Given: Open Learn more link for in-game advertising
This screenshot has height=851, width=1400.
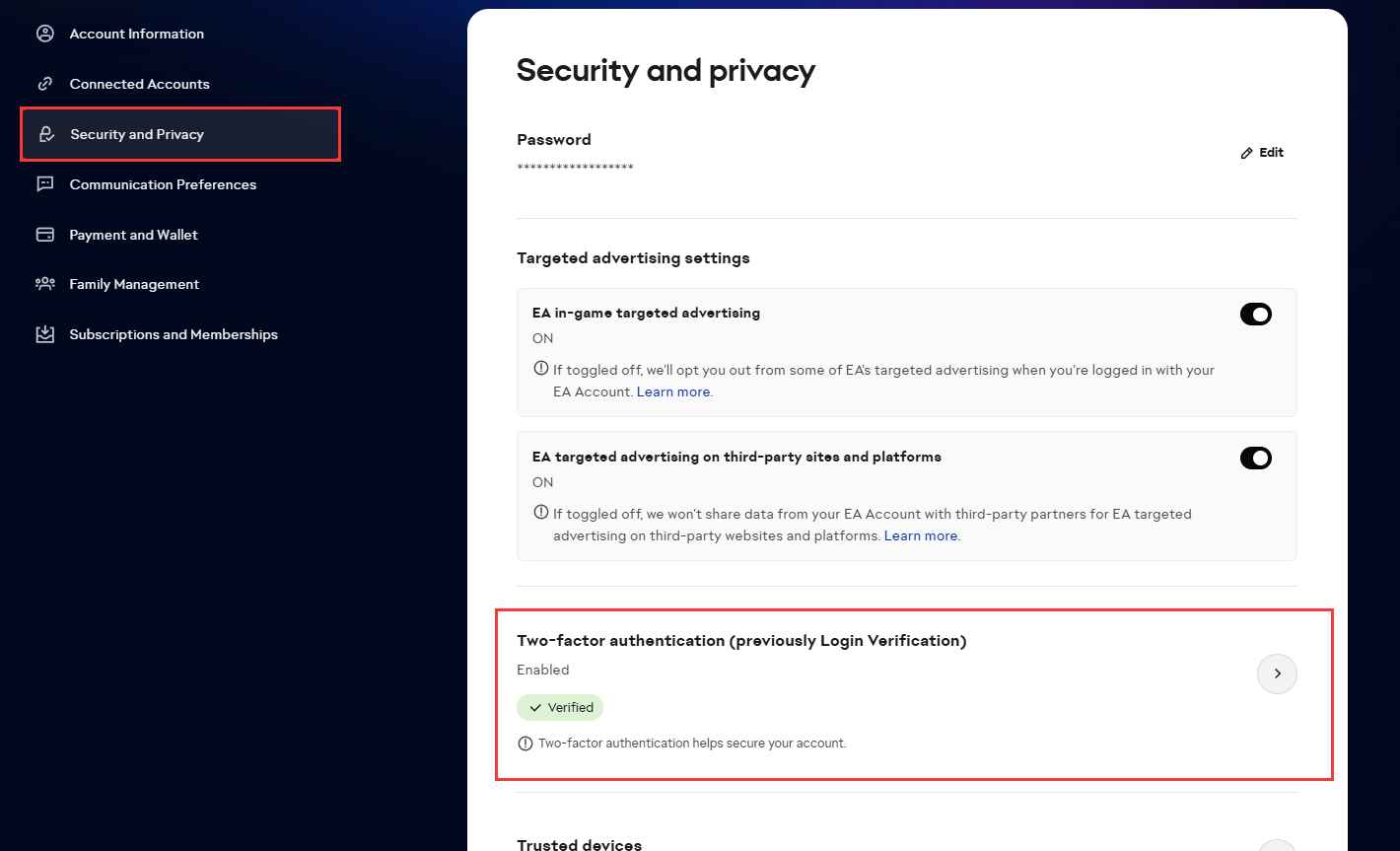Looking at the screenshot, I should 673,391.
